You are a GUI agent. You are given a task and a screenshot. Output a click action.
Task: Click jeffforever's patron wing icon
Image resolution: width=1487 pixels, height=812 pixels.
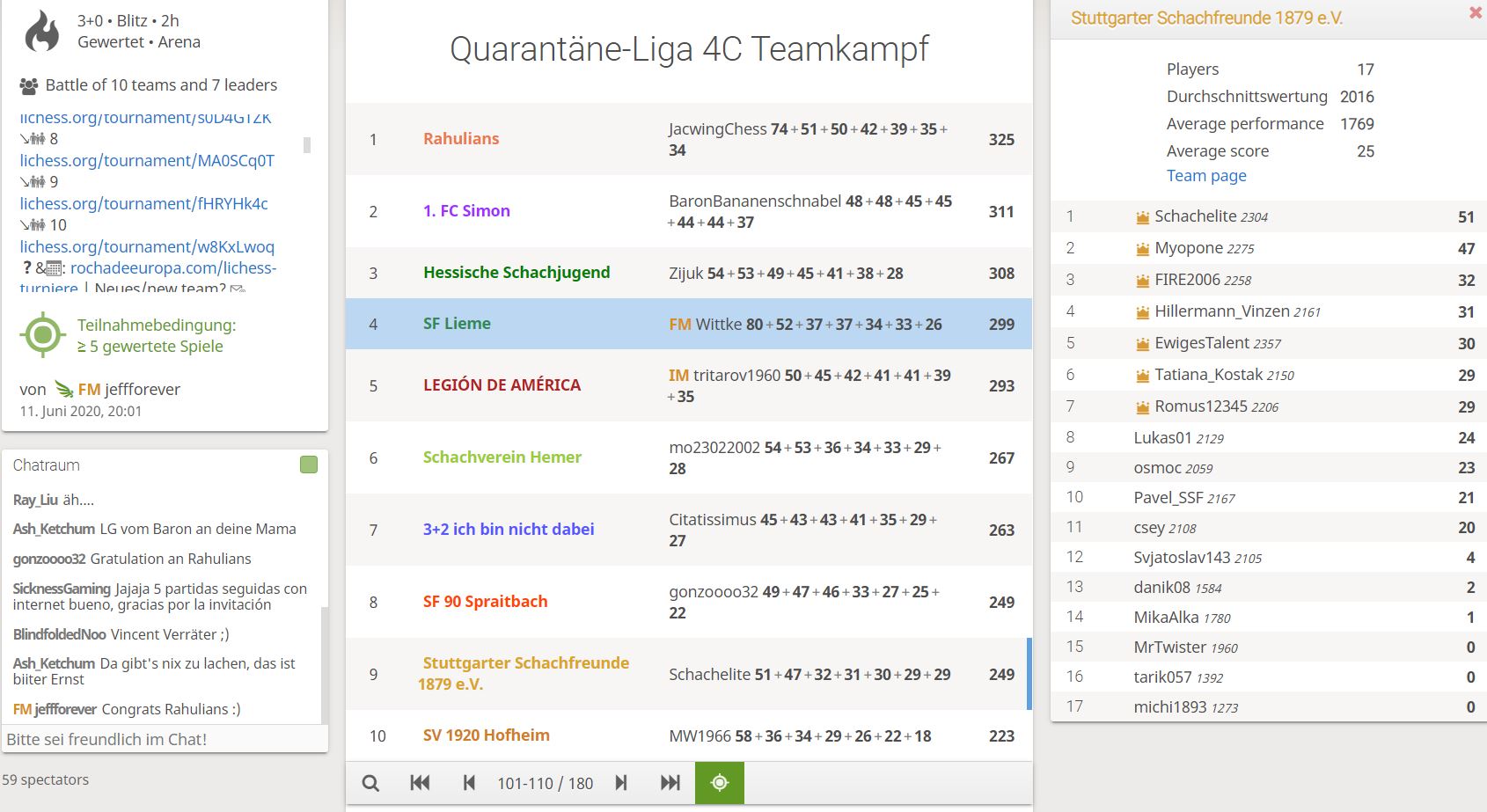[64, 389]
